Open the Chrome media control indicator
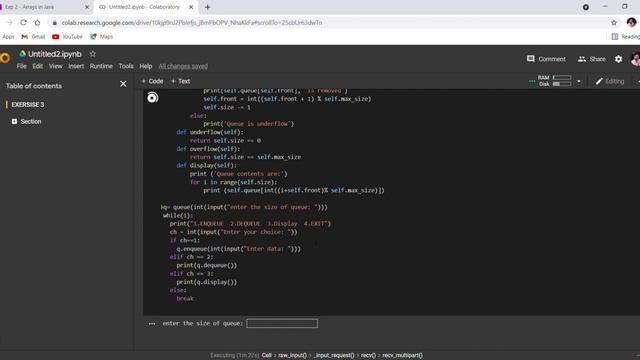 (586, 7)
